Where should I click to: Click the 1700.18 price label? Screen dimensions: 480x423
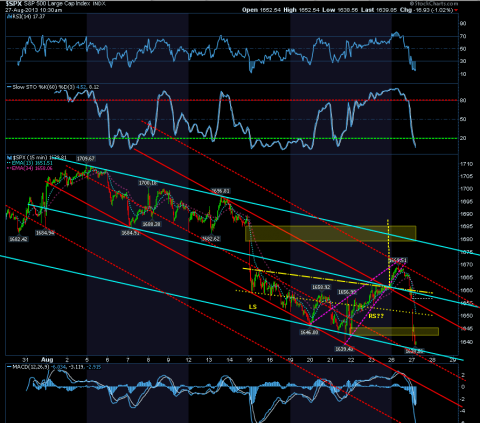(148, 183)
